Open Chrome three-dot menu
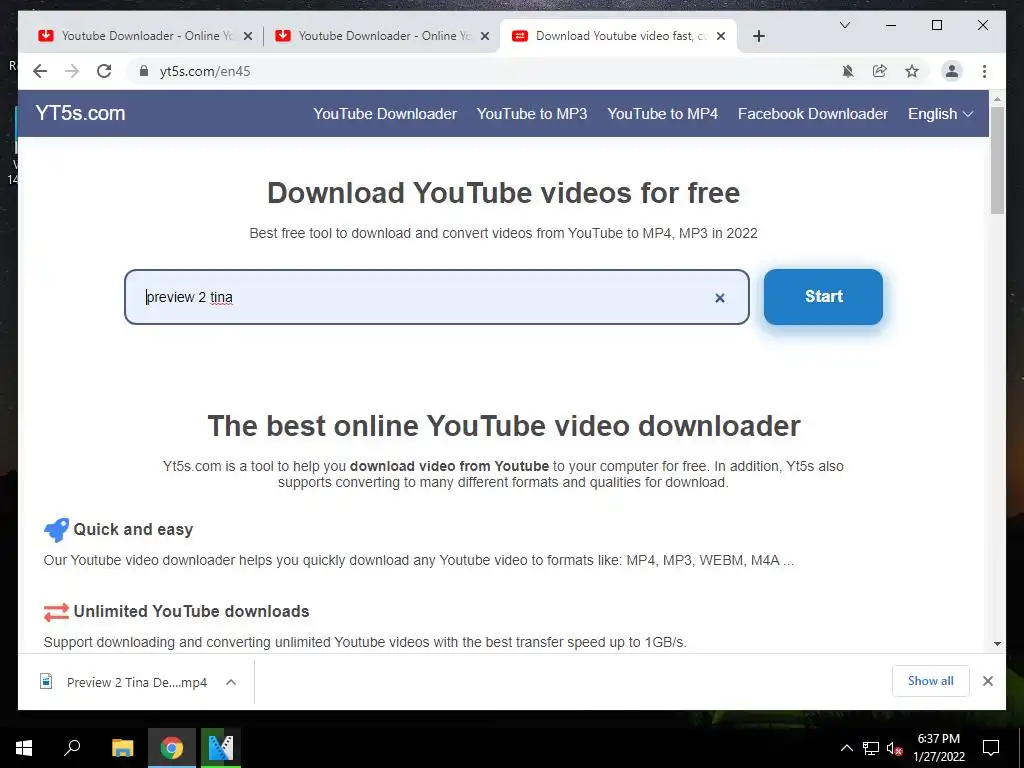Viewport: 1024px width, 768px height. point(984,71)
